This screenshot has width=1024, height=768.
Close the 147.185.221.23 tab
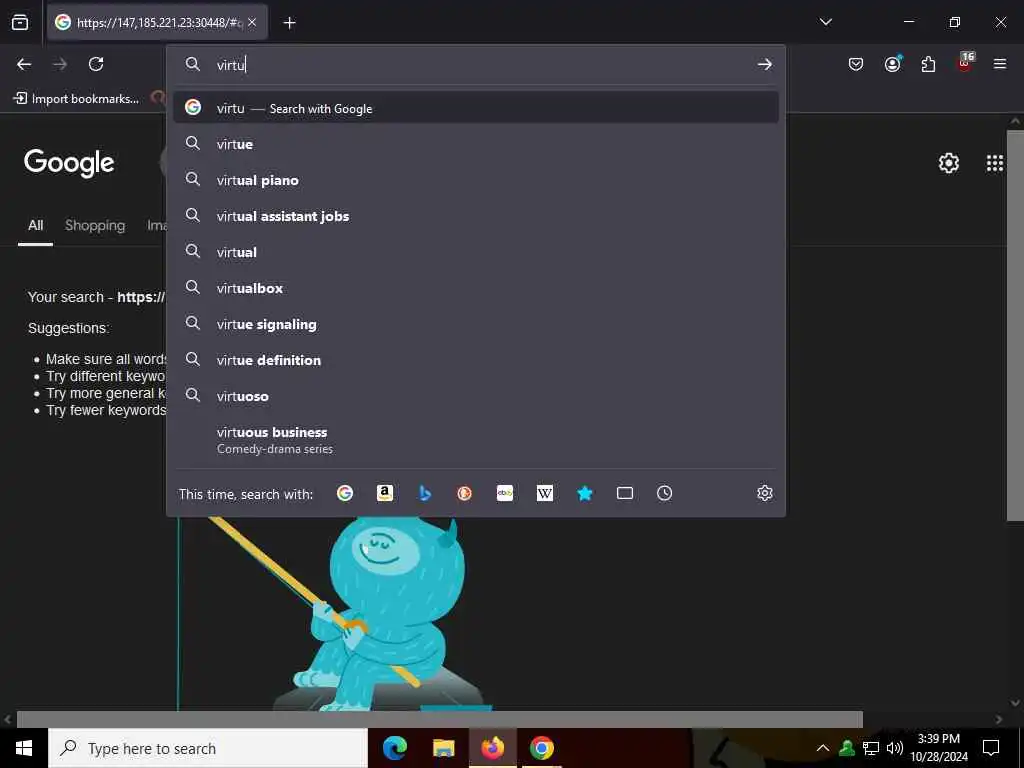pos(252,22)
